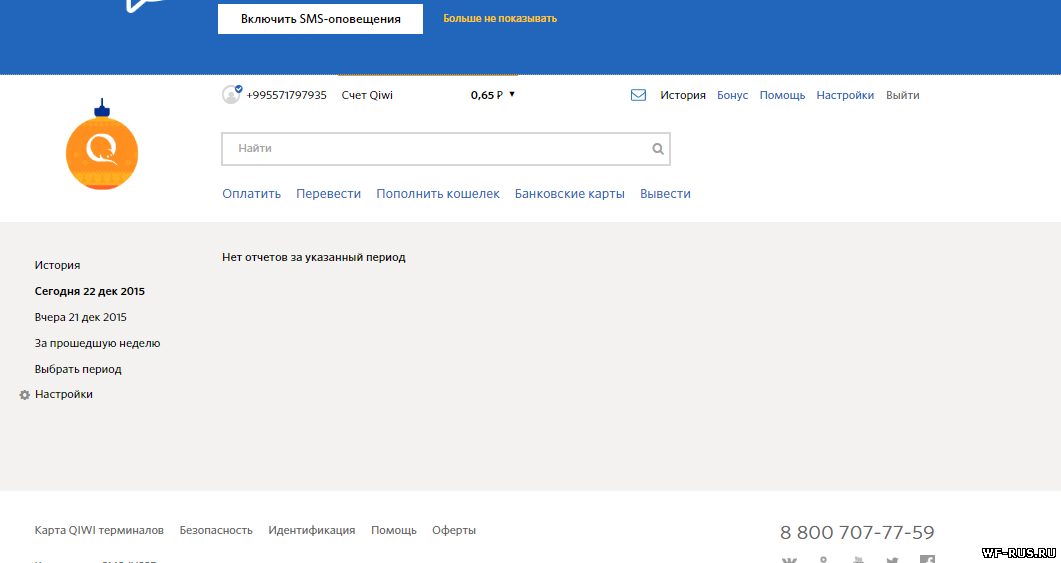Open the Twitter icon in footer
The height and width of the screenshot is (563, 1061).
[892, 560]
